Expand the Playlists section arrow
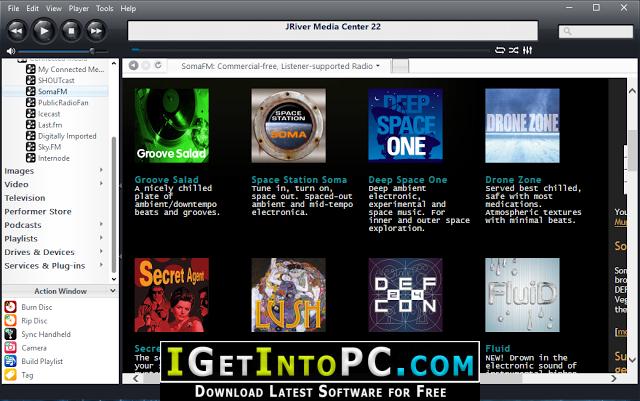 point(101,238)
